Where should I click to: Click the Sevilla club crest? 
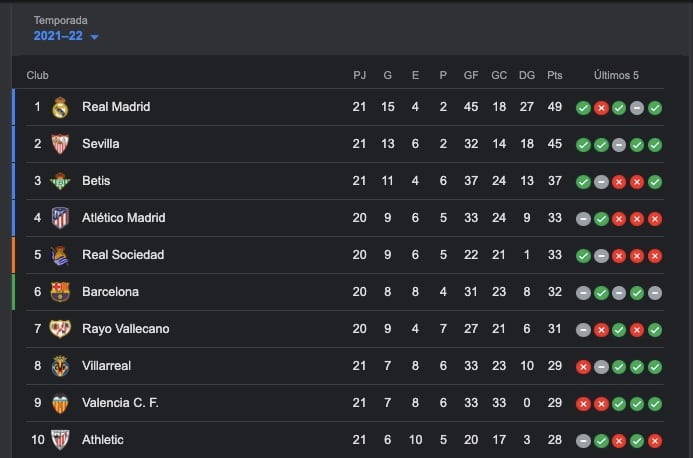click(60, 144)
